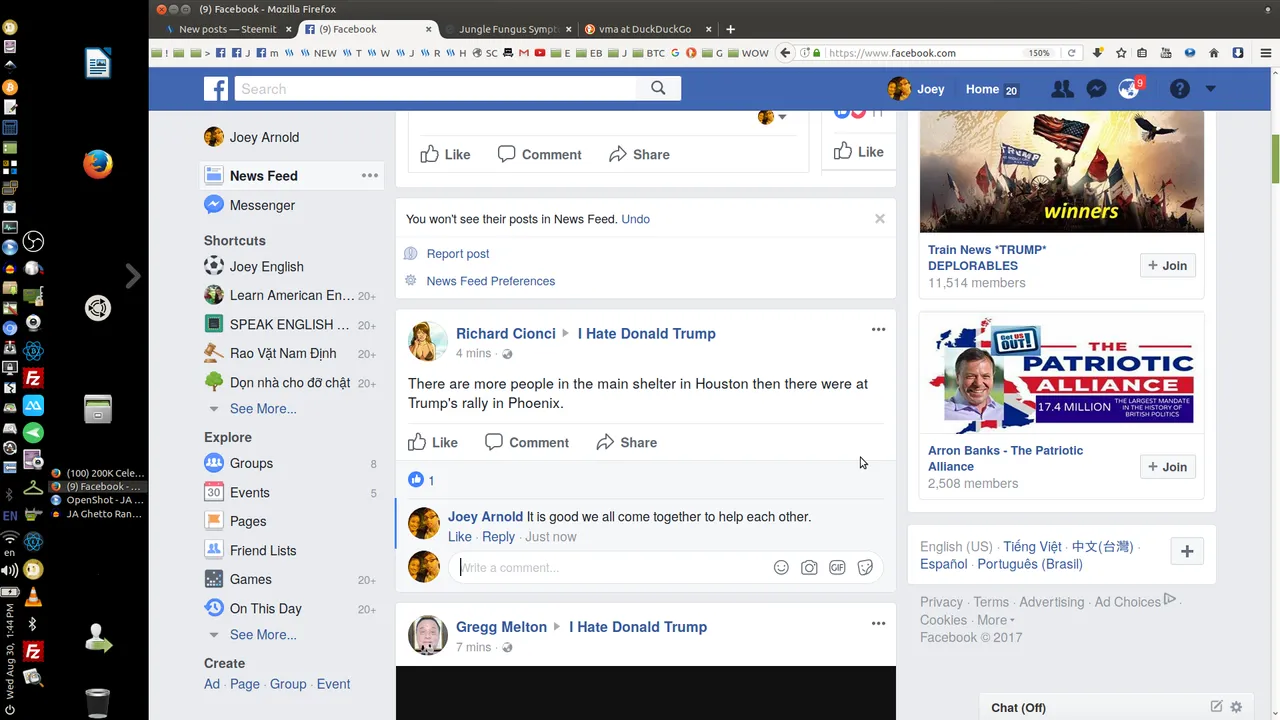Viewport: 1280px width, 720px height.
Task: Post a GIF in comment
Action: [837, 568]
